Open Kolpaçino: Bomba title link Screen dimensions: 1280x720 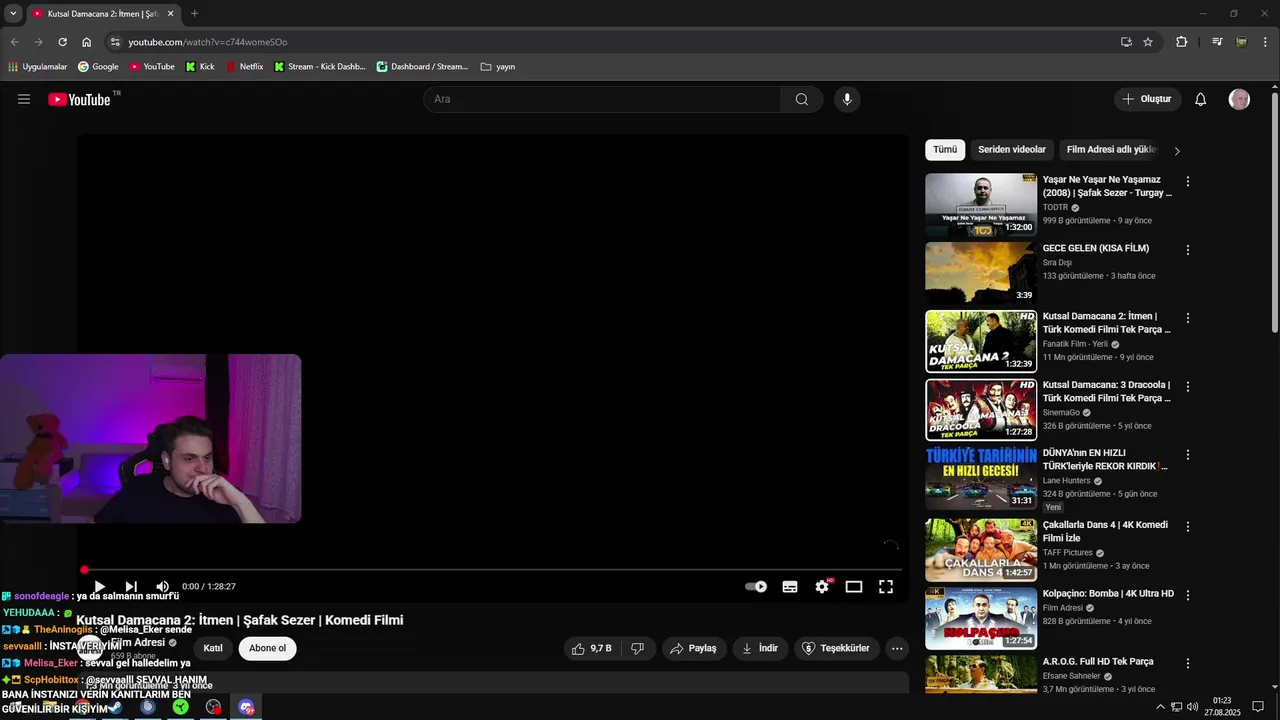pos(1108,593)
